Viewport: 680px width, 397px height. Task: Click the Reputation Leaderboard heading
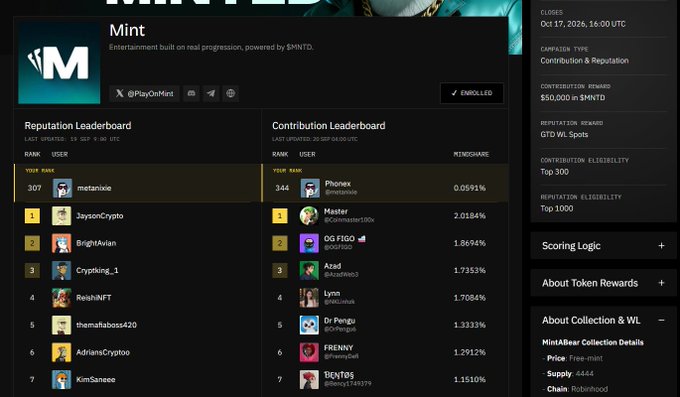[x=78, y=126]
